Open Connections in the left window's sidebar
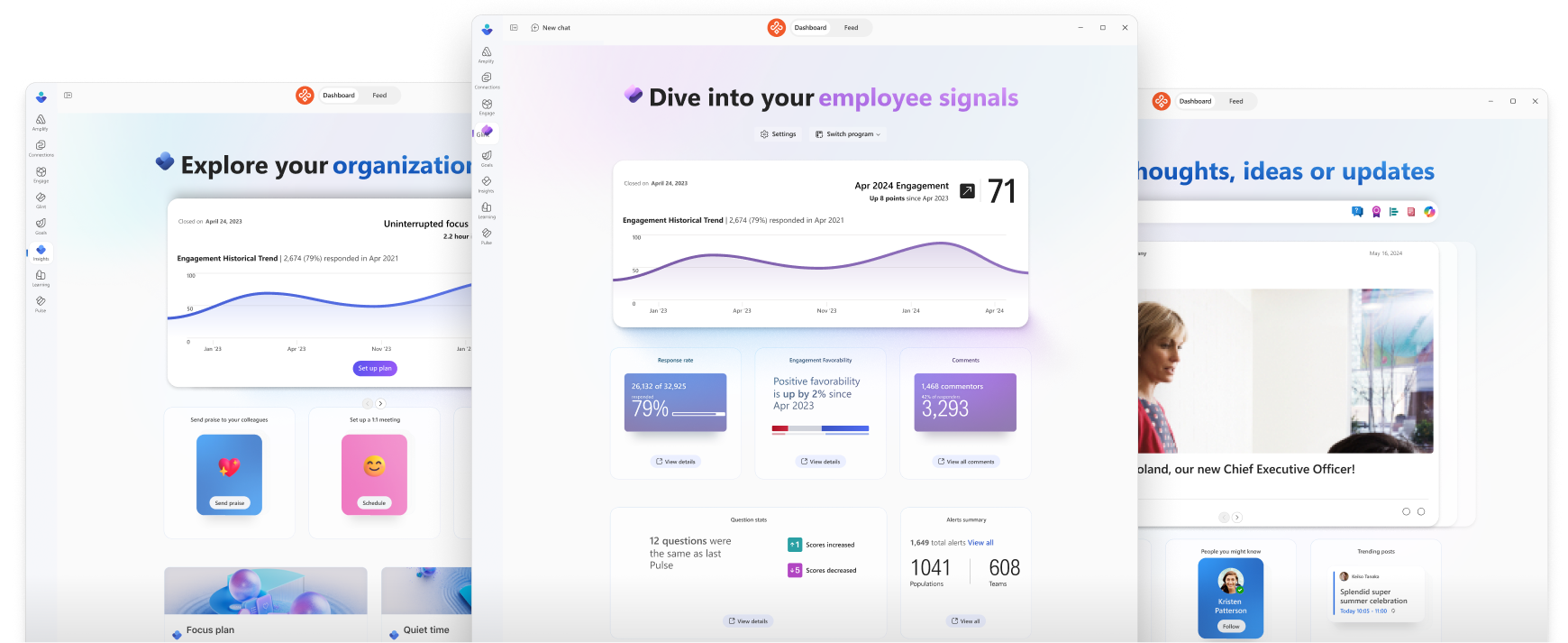 point(41,148)
